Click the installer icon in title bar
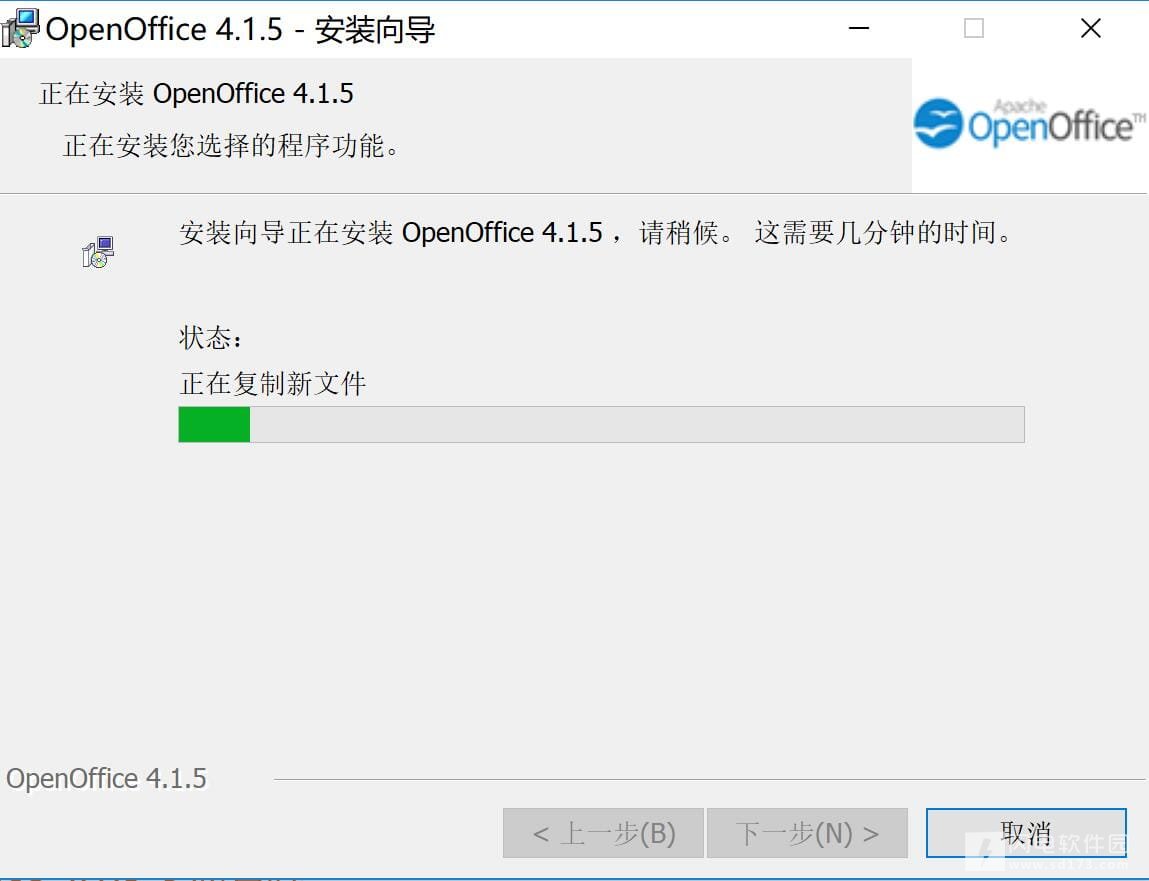This screenshot has height=881, width=1149. [20, 29]
